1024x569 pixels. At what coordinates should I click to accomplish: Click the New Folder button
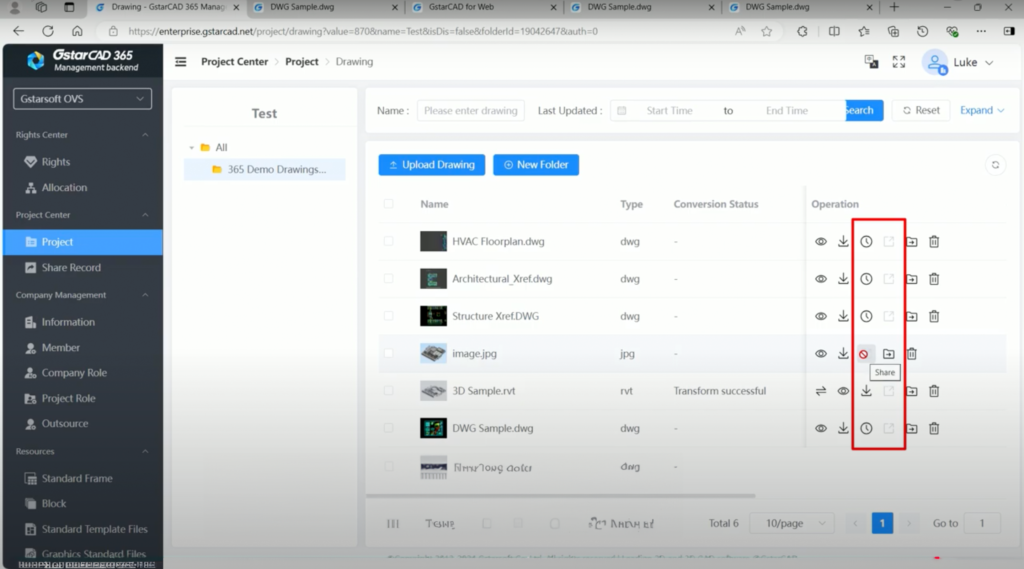point(536,165)
